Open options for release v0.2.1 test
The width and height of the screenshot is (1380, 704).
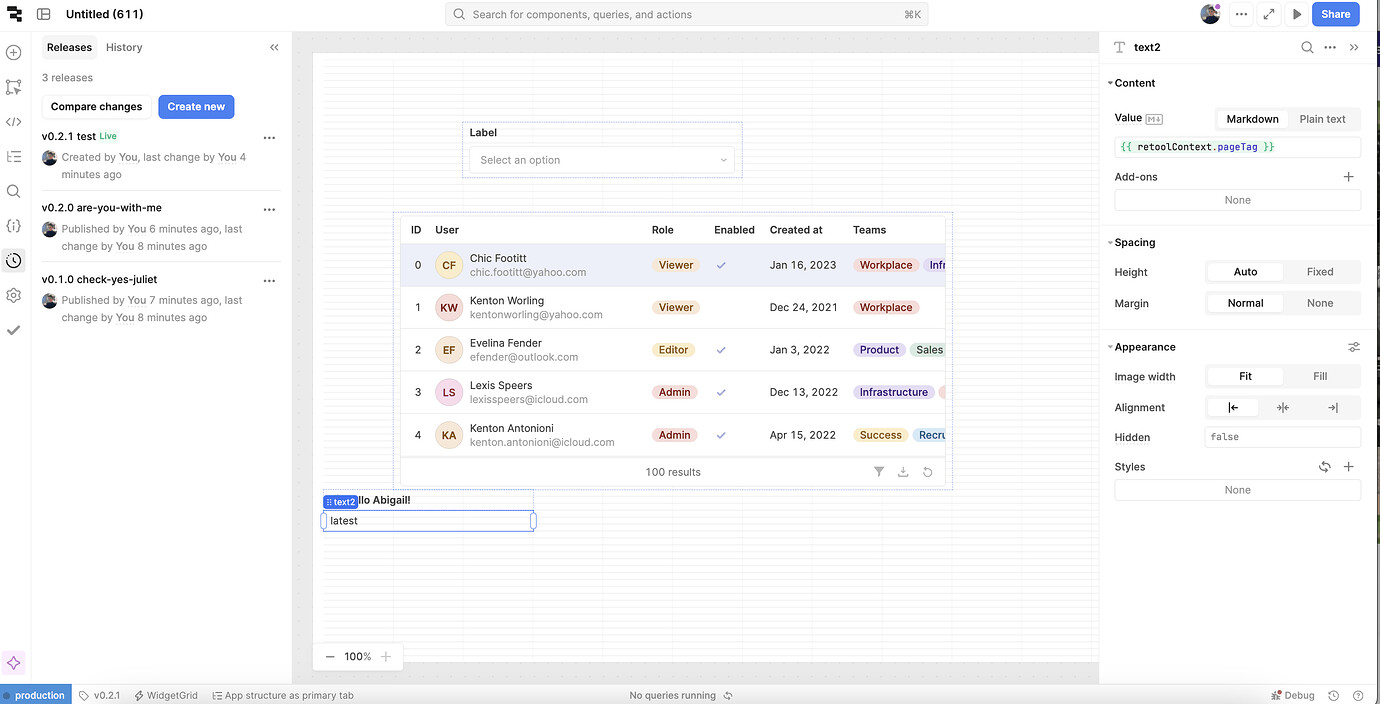269,137
